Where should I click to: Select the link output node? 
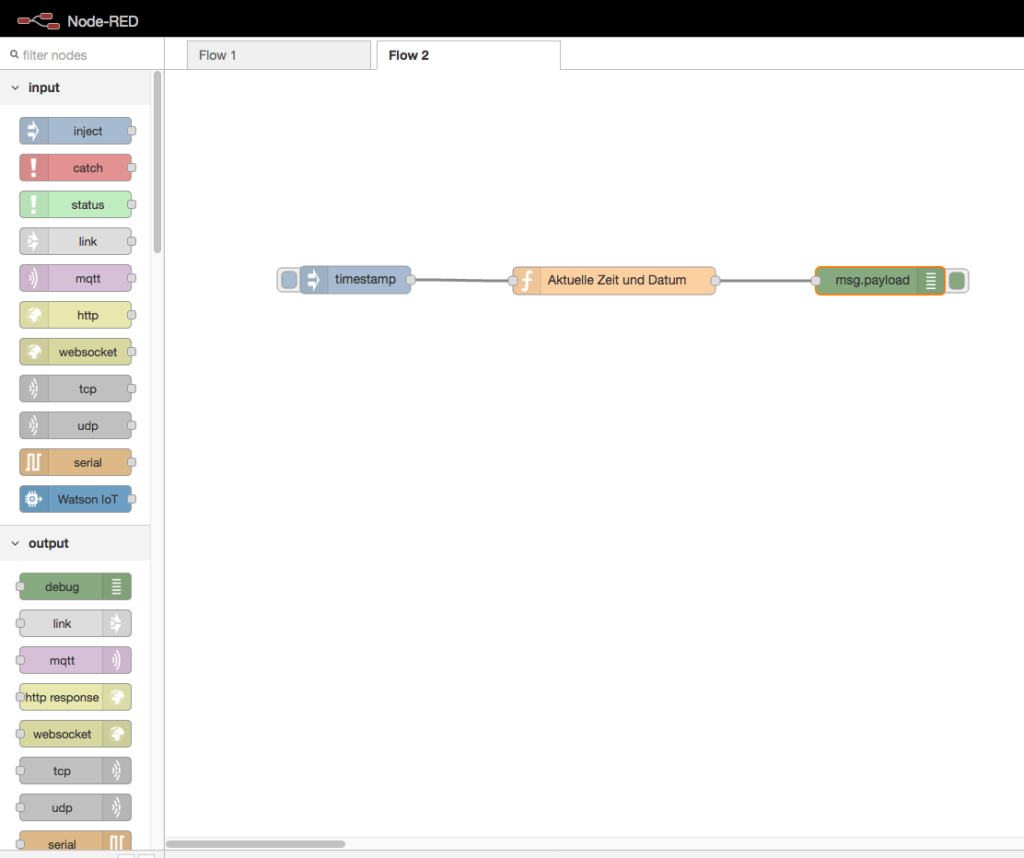[x=75, y=624]
